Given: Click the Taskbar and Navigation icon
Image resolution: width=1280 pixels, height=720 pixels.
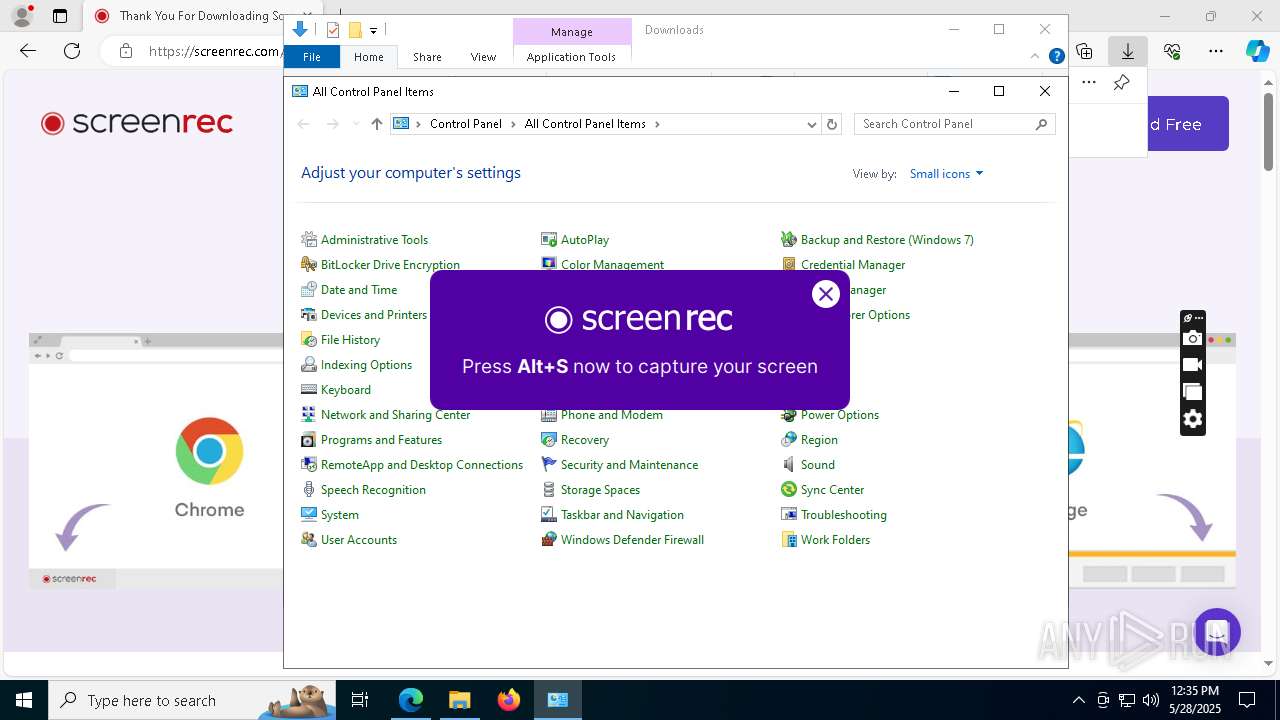Looking at the screenshot, I should [549, 515].
